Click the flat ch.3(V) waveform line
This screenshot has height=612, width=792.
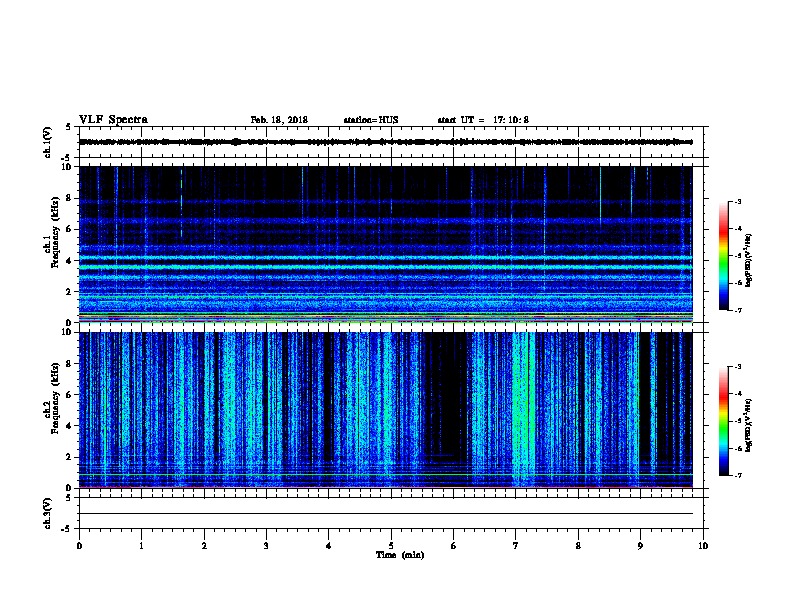[386, 514]
